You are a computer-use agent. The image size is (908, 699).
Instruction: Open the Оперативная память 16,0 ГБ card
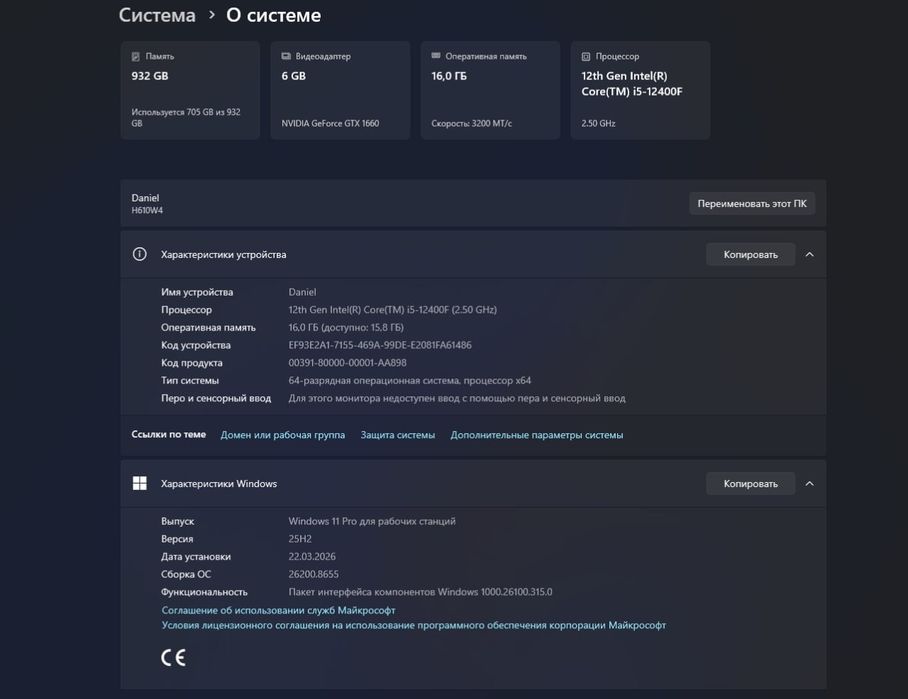point(490,90)
